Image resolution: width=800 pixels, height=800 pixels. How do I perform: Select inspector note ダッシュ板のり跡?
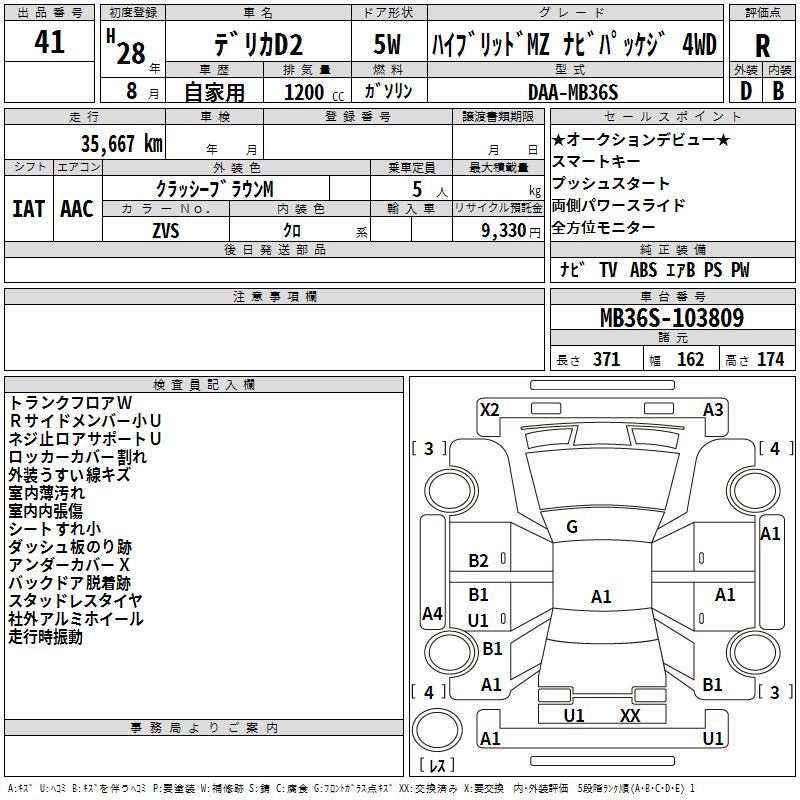70,547
